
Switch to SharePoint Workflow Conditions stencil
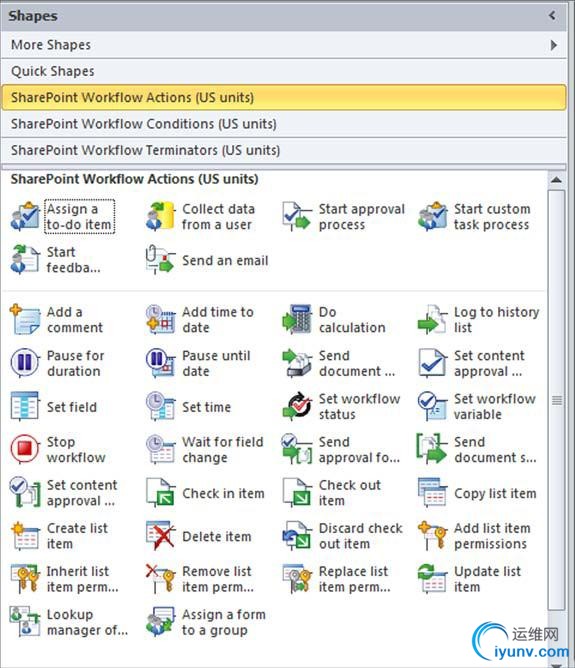point(284,124)
